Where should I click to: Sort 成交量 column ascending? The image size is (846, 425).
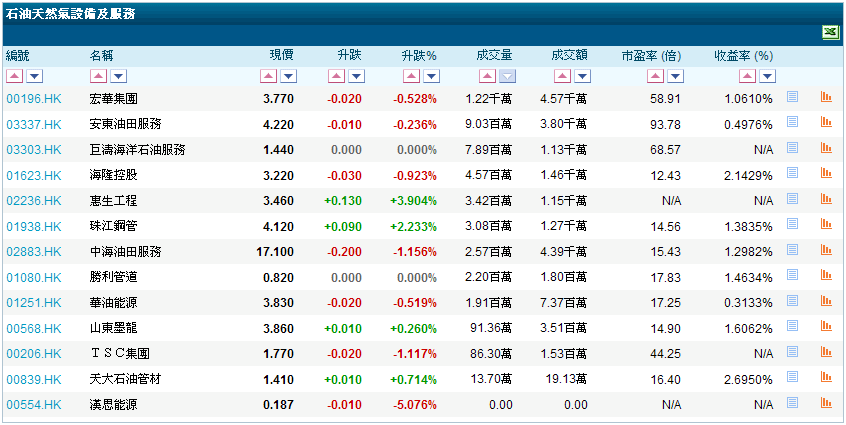pyautogui.click(x=487, y=76)
